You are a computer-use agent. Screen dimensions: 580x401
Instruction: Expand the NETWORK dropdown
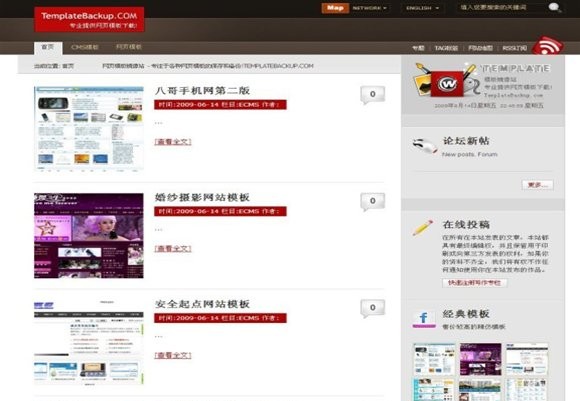coord(370,8)
